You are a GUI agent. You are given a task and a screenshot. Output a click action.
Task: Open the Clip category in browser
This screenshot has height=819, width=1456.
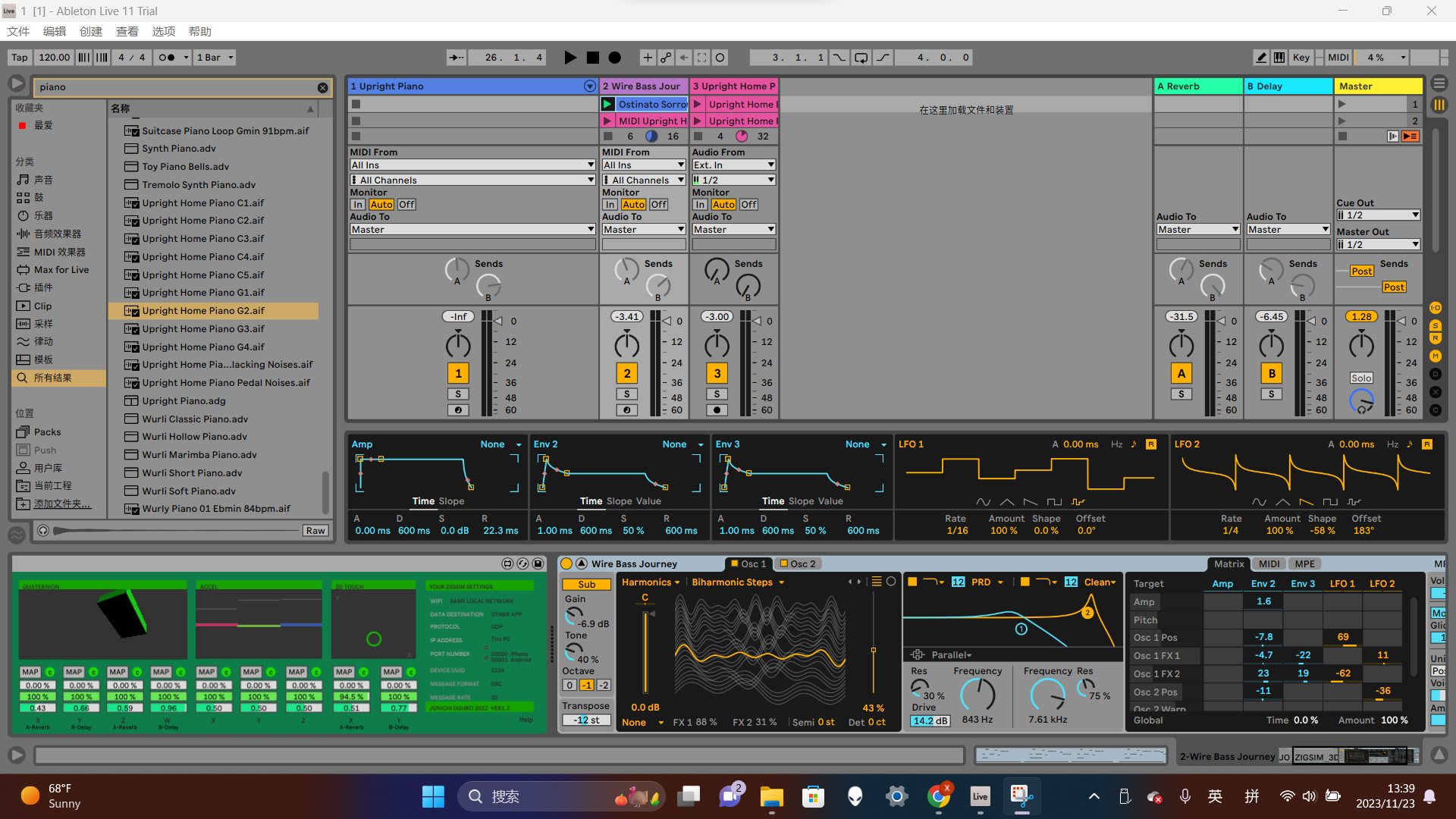click(42, 306)
